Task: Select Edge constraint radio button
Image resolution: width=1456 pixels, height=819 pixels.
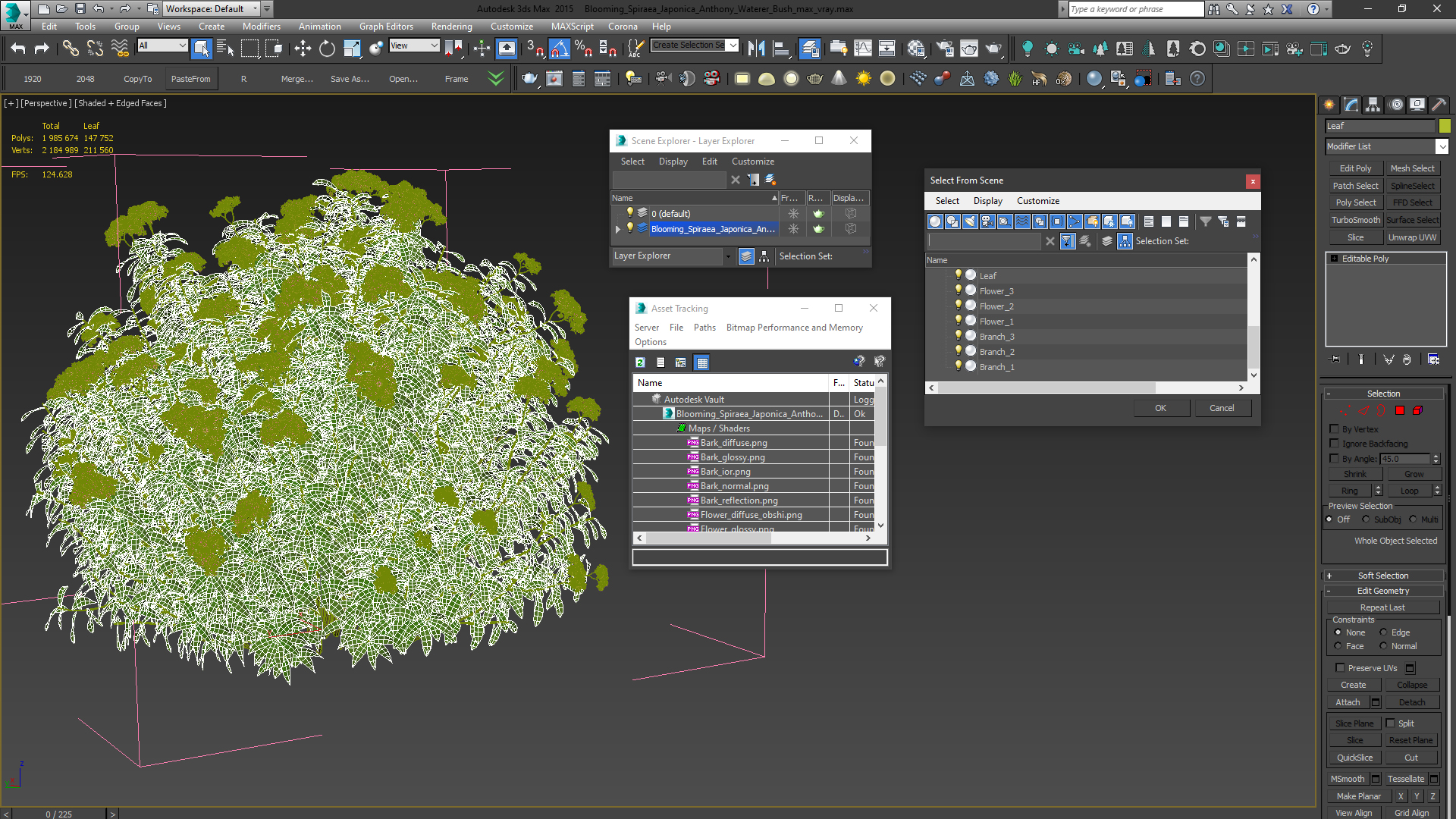Action: pyautogui.click(x=1383, y=632)
